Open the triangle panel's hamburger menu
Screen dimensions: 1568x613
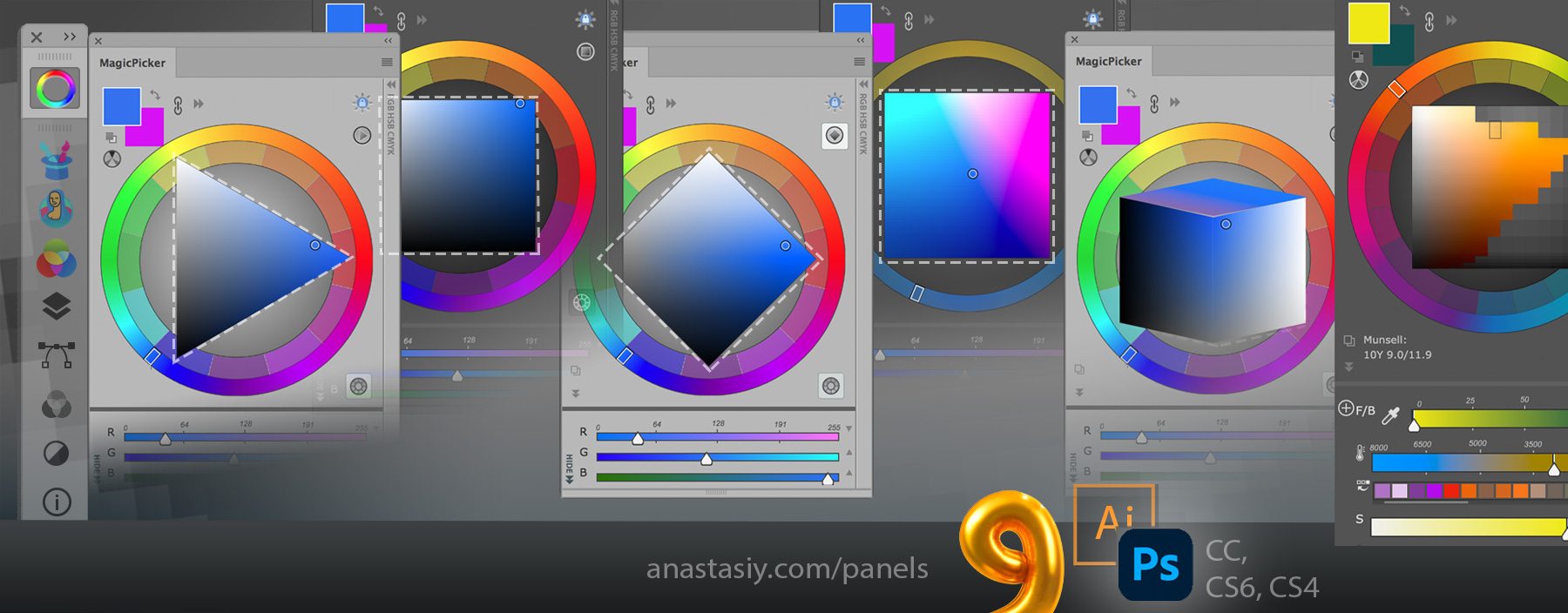pyautogui.click(x=387, y=62)
